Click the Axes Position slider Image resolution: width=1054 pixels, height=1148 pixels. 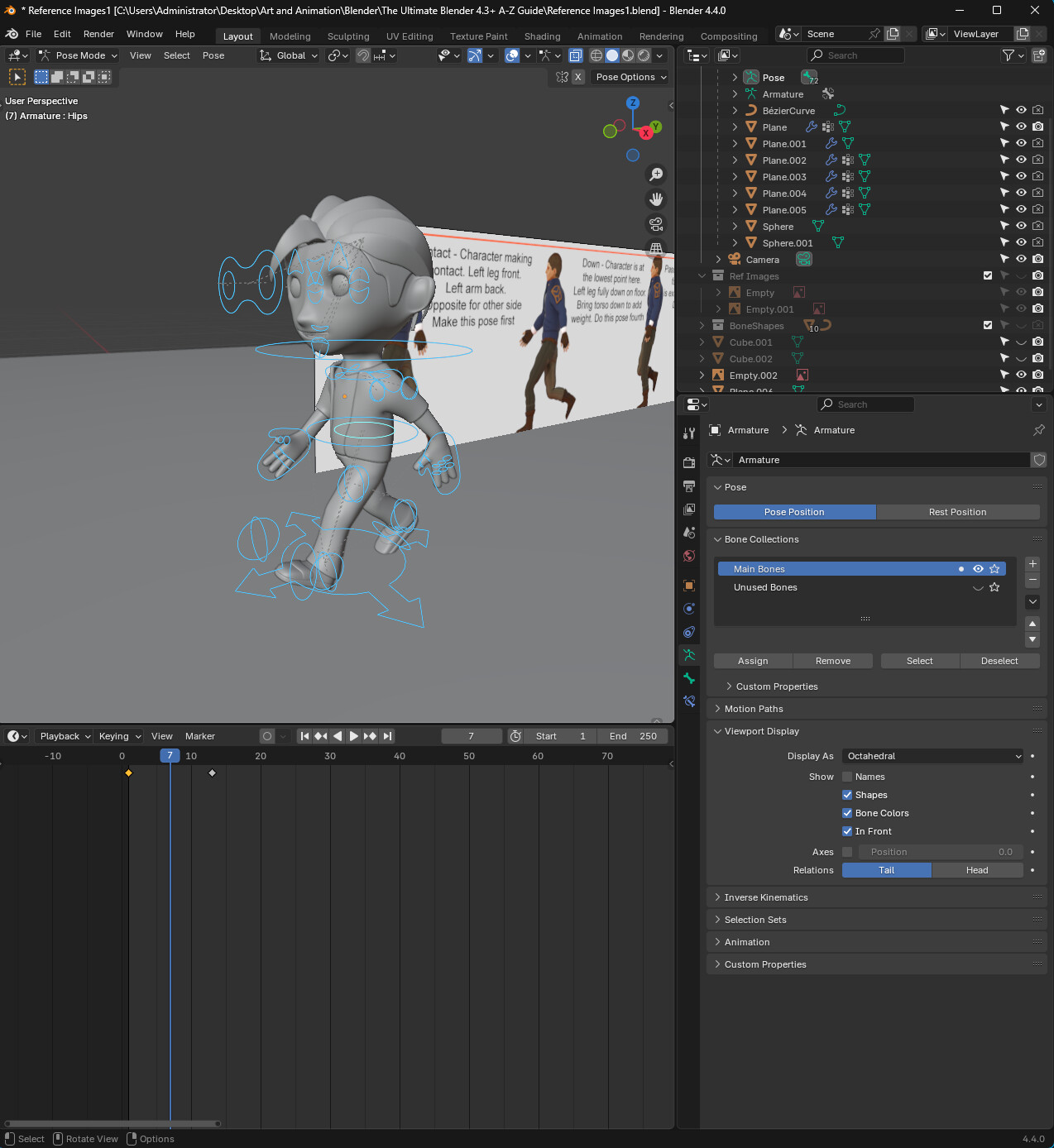click(x=941, y=852)
